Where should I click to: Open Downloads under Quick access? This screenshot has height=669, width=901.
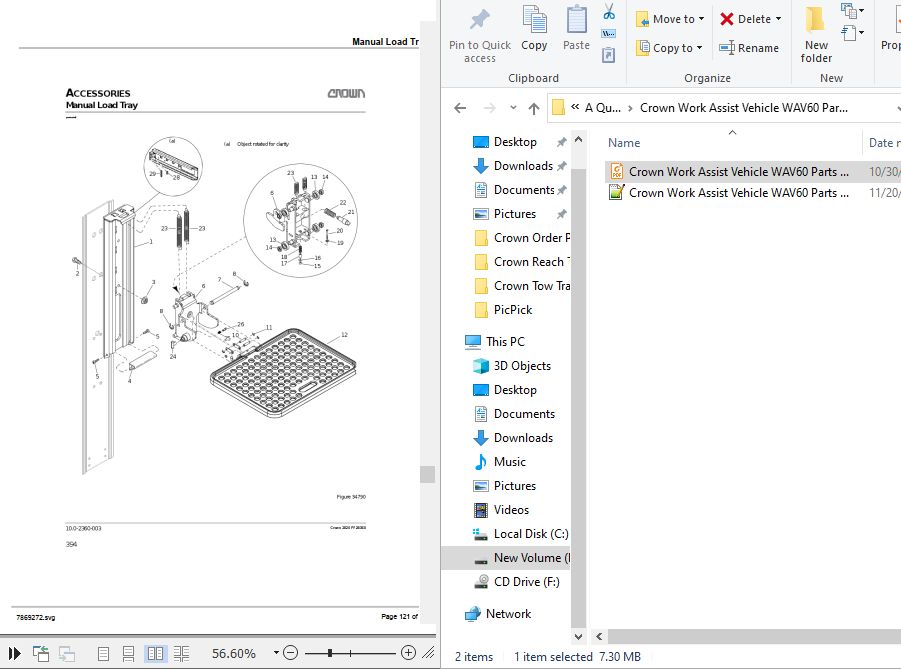click(522, 166)
